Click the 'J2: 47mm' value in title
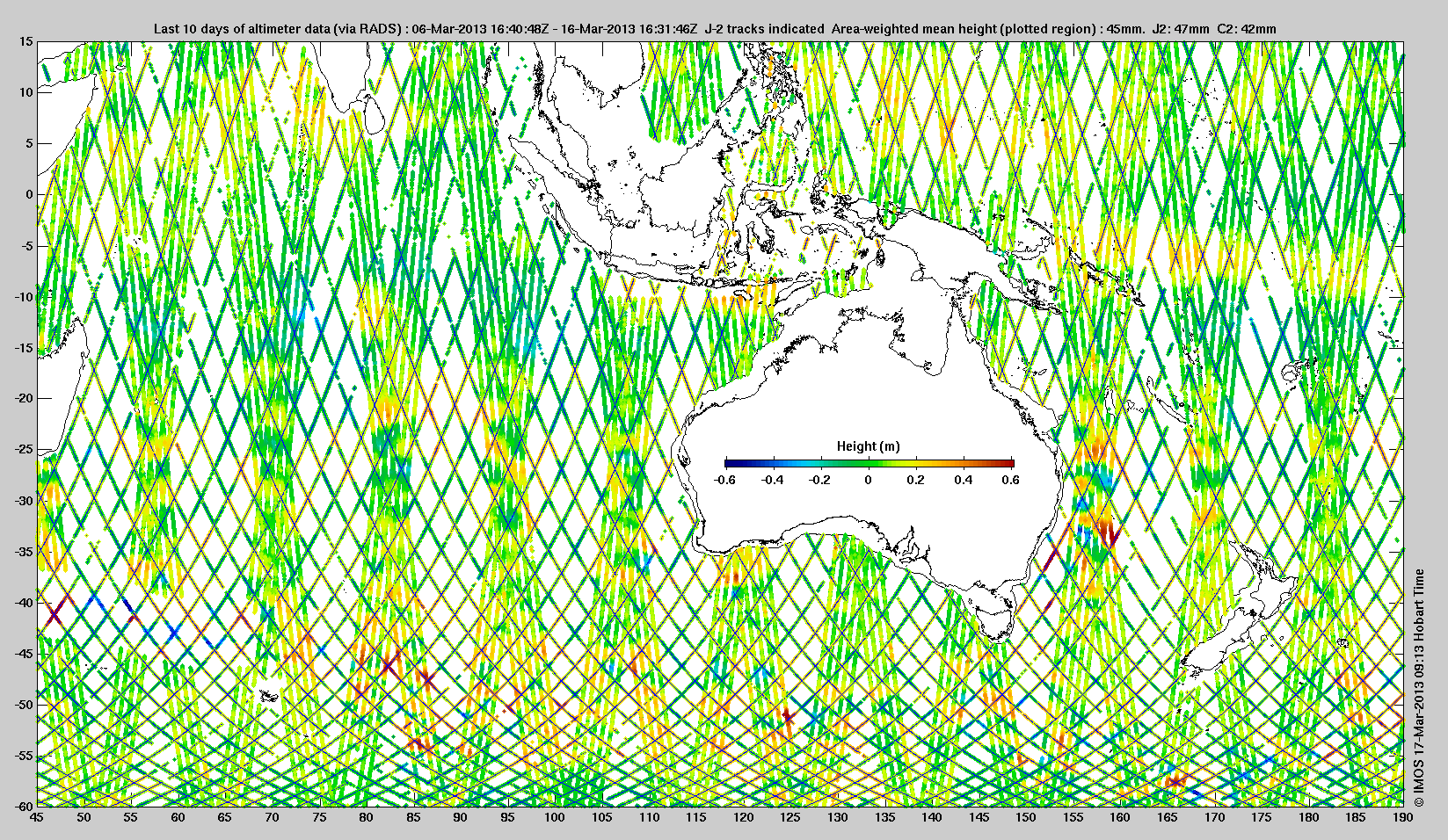This screenshot has width=1448, height=840. (1182, 29)
